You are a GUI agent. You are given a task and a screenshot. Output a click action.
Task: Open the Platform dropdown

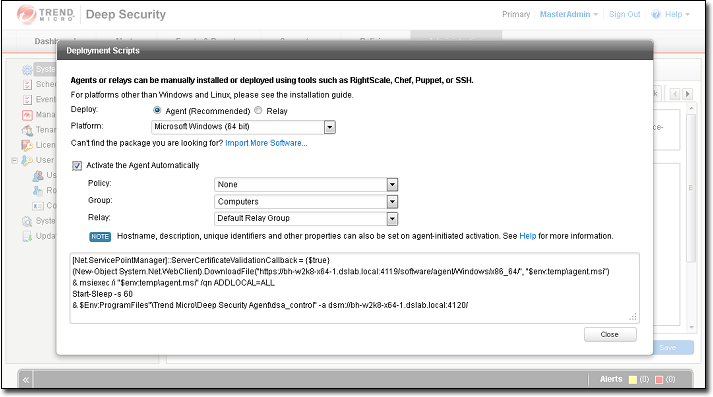[x=330, y=127]
